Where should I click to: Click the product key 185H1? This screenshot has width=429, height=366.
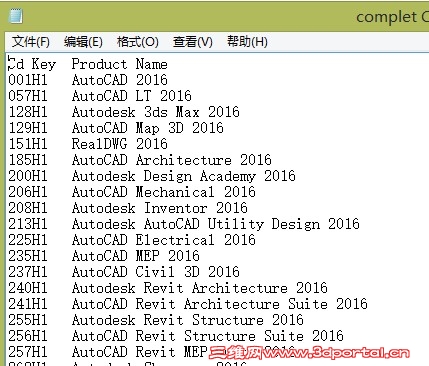click(x=28, y=160)
